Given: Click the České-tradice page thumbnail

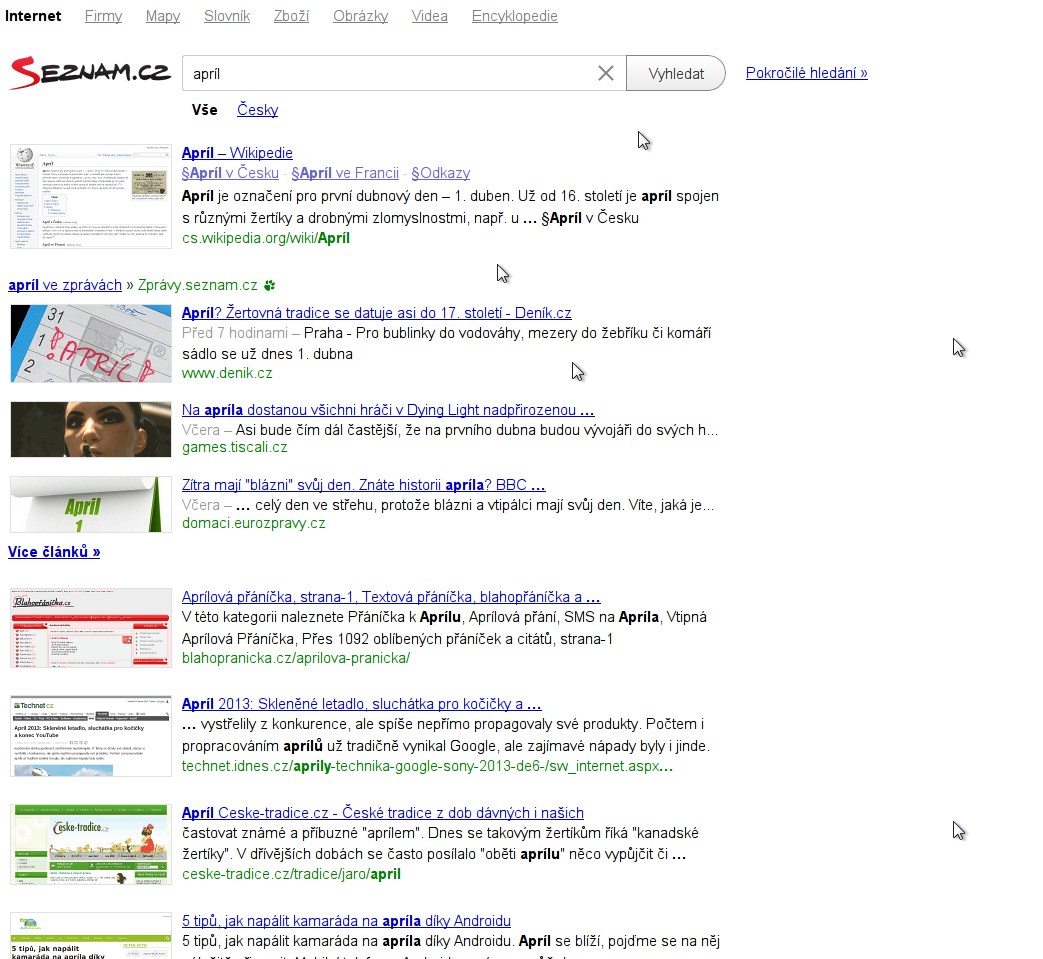Looking at the screenshot, I should 90,845.
